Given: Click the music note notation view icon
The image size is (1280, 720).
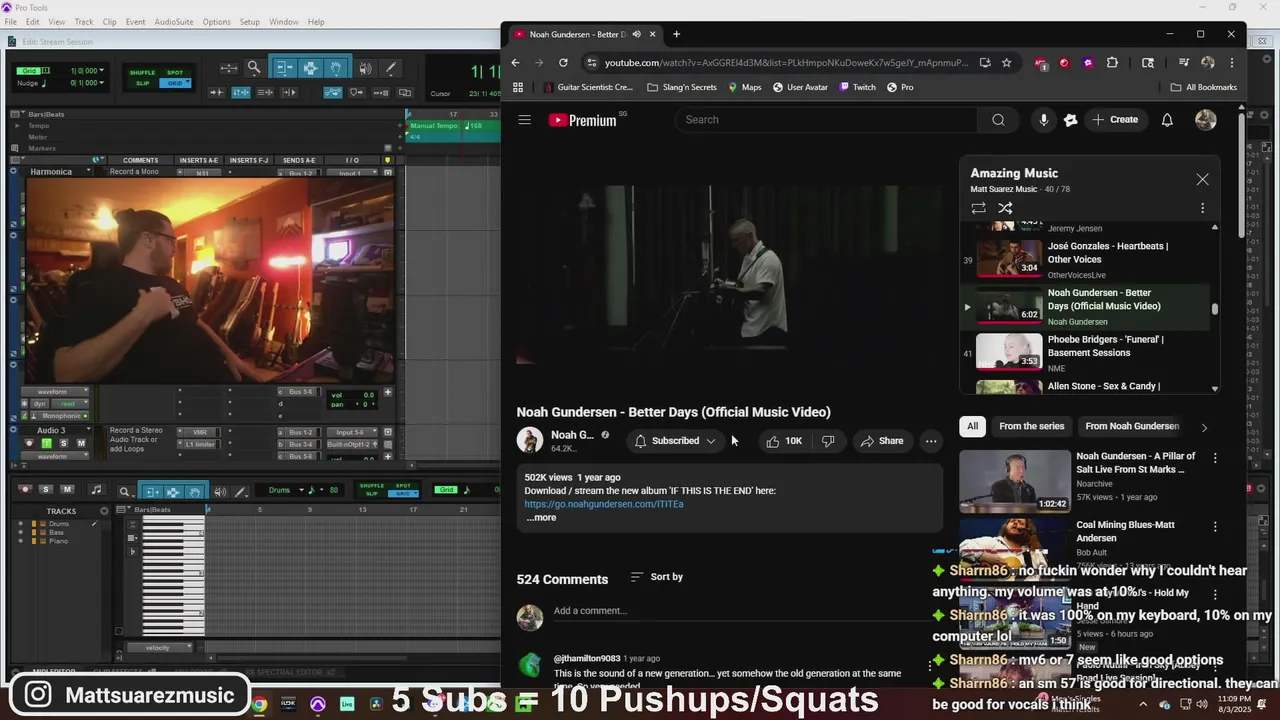Looking at the screenshot, I should click(x=96, y=490).
